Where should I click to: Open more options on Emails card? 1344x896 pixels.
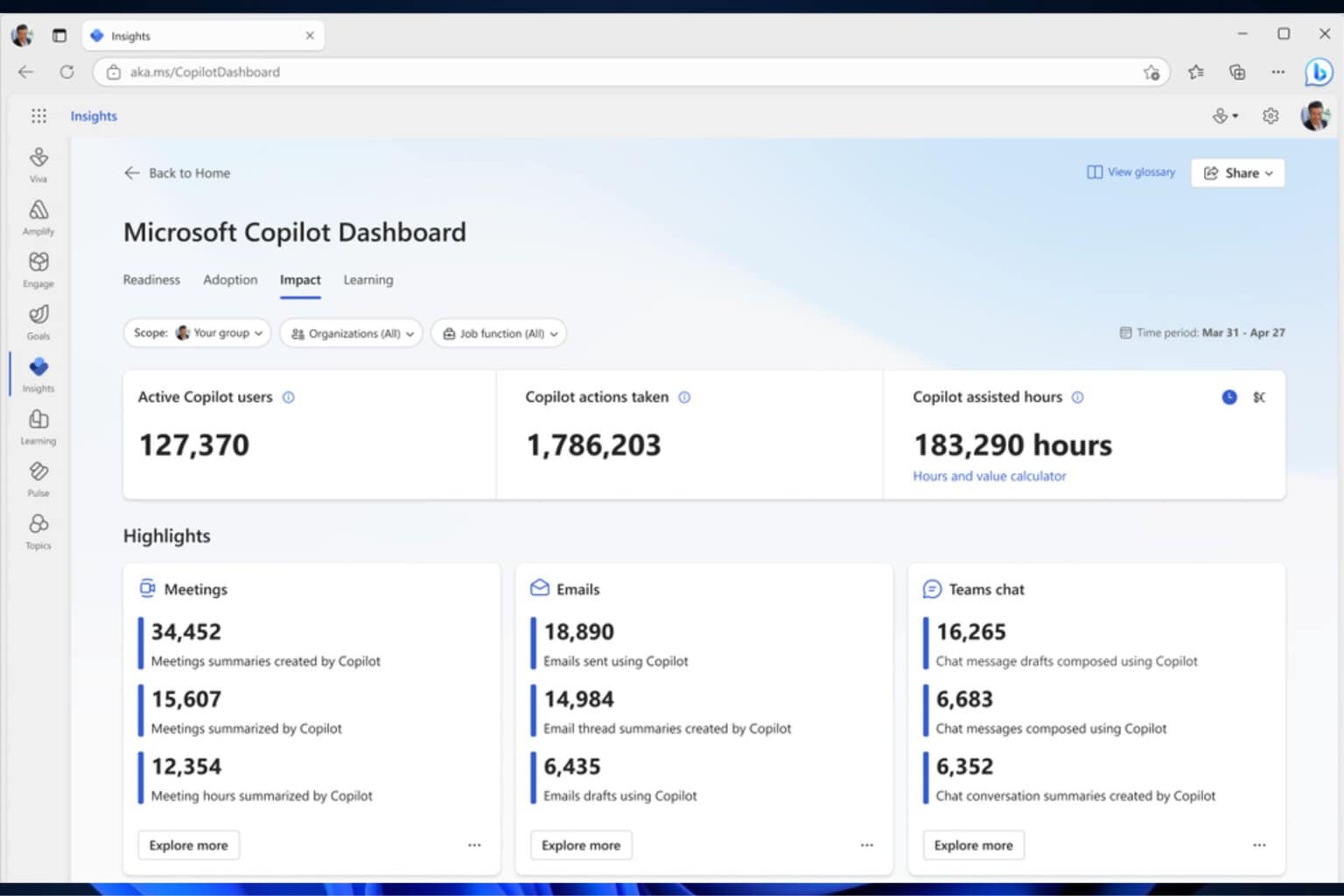[867, 845]
